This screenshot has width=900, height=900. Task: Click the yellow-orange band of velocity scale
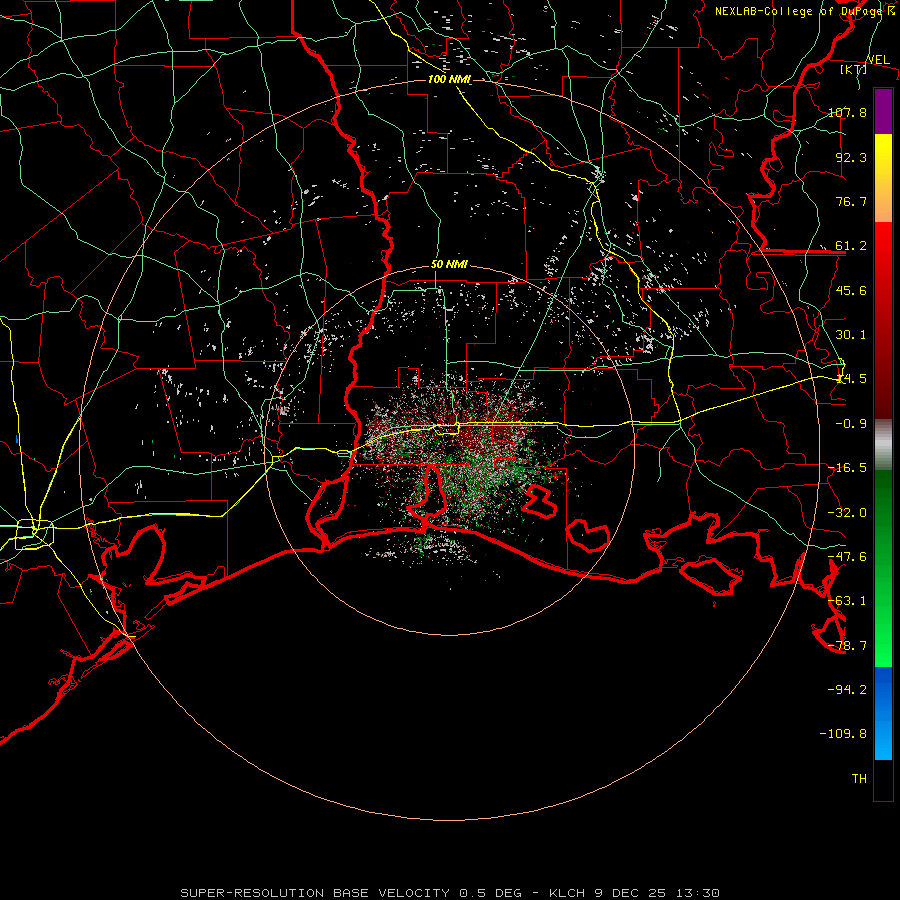[x=883, y=178]
